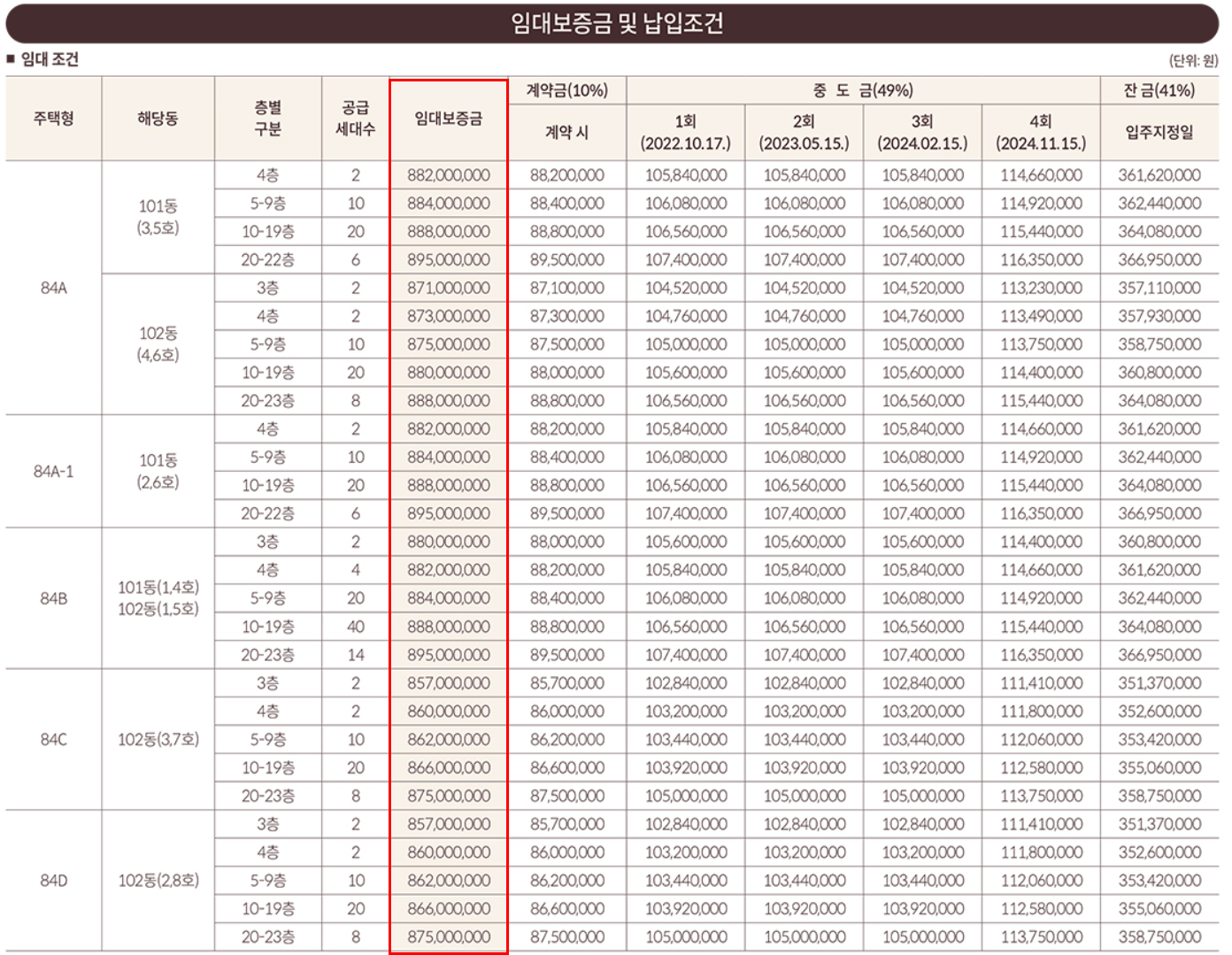Click the 101동 (3,5호) building cell
The height and width of the screenshot is (955, 1232).
coord(158,217)
